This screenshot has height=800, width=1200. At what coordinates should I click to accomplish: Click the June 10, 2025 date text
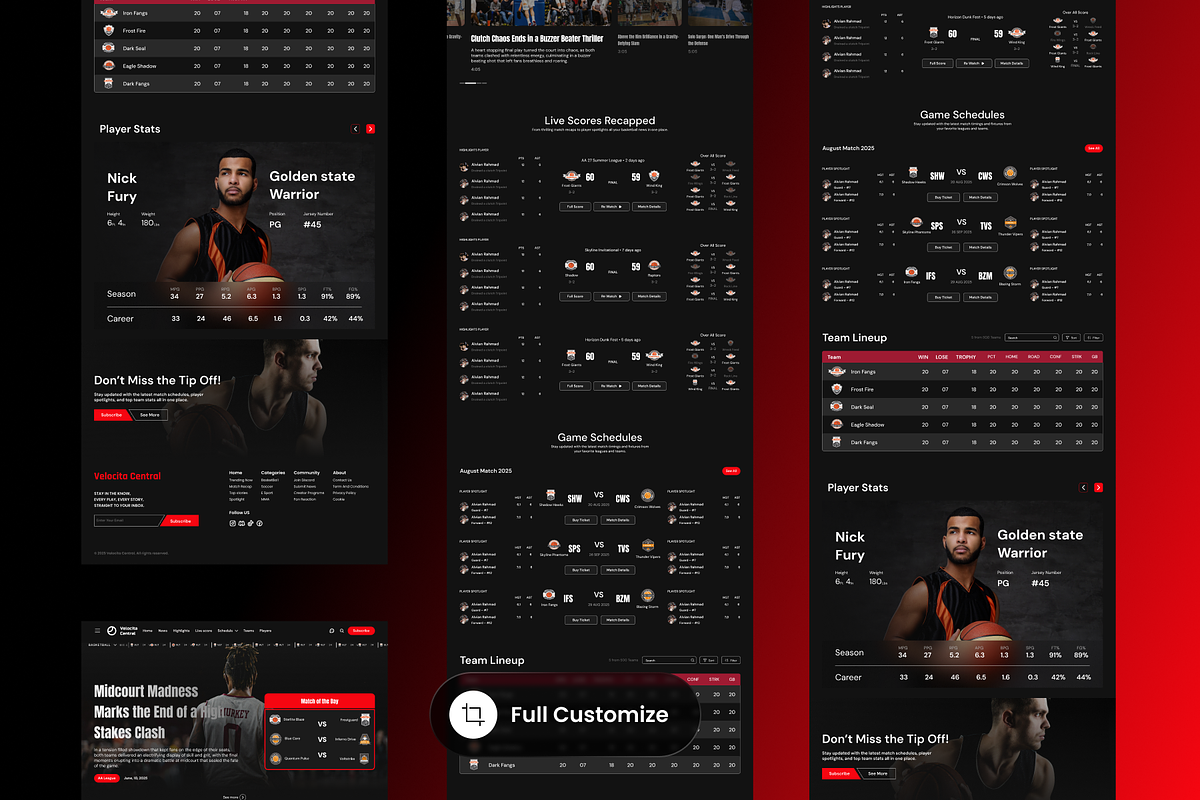[136, 778]
